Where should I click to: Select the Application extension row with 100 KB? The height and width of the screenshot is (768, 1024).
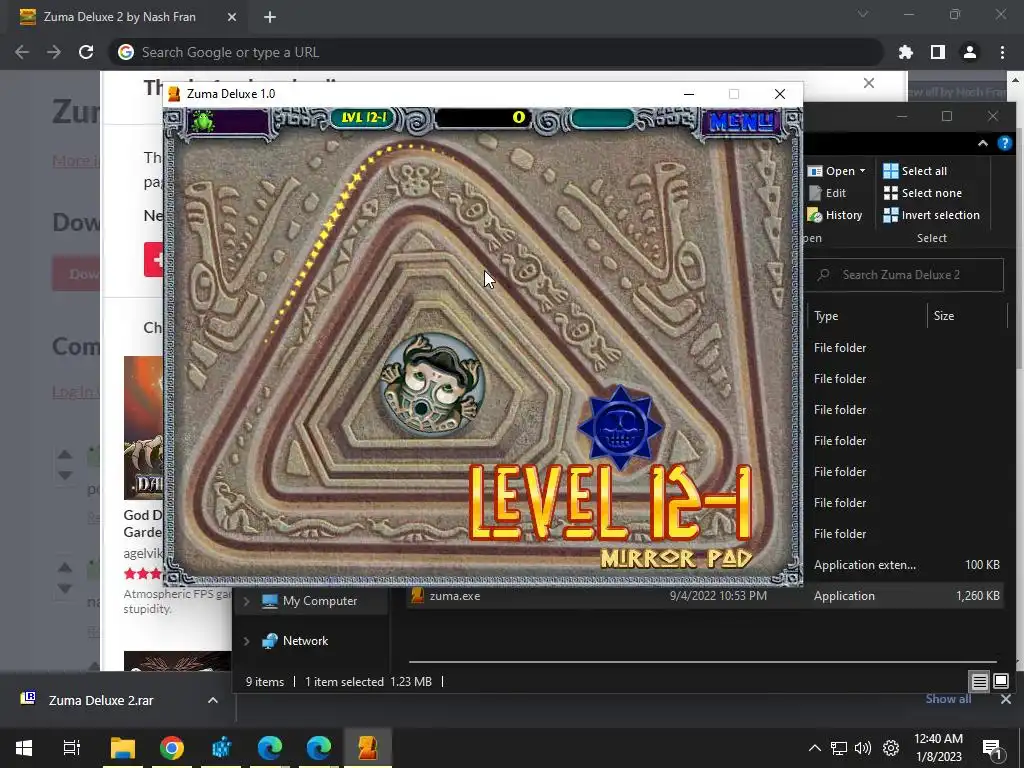coord(905,565)
